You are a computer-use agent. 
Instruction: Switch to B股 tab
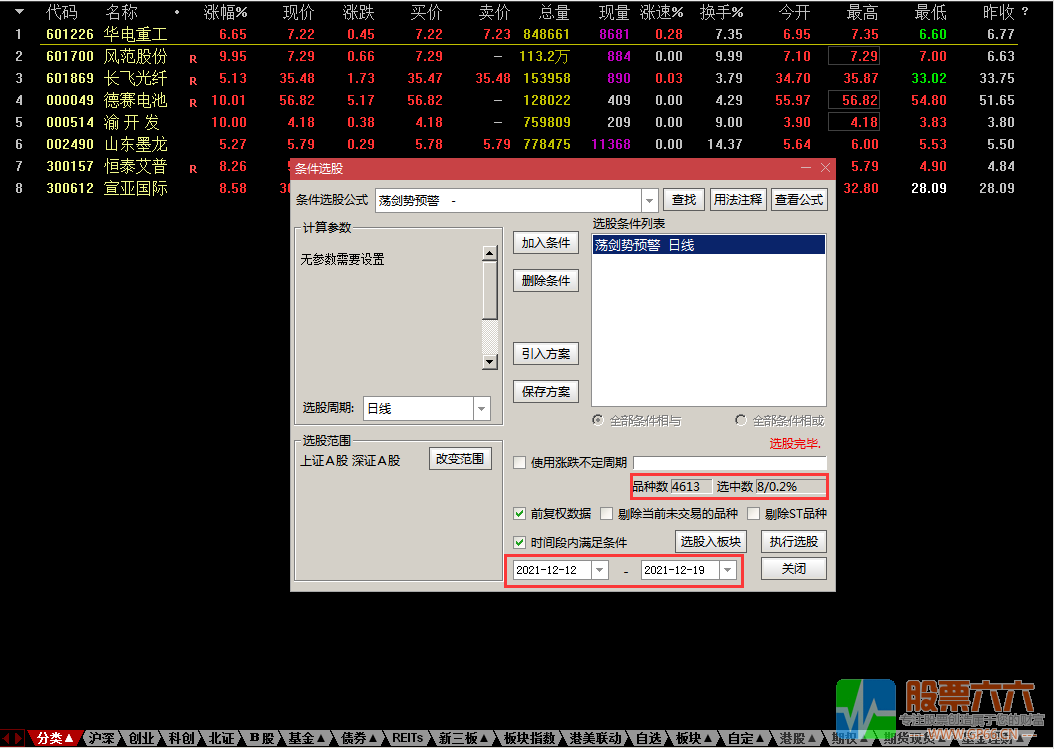tap(262, 738)
